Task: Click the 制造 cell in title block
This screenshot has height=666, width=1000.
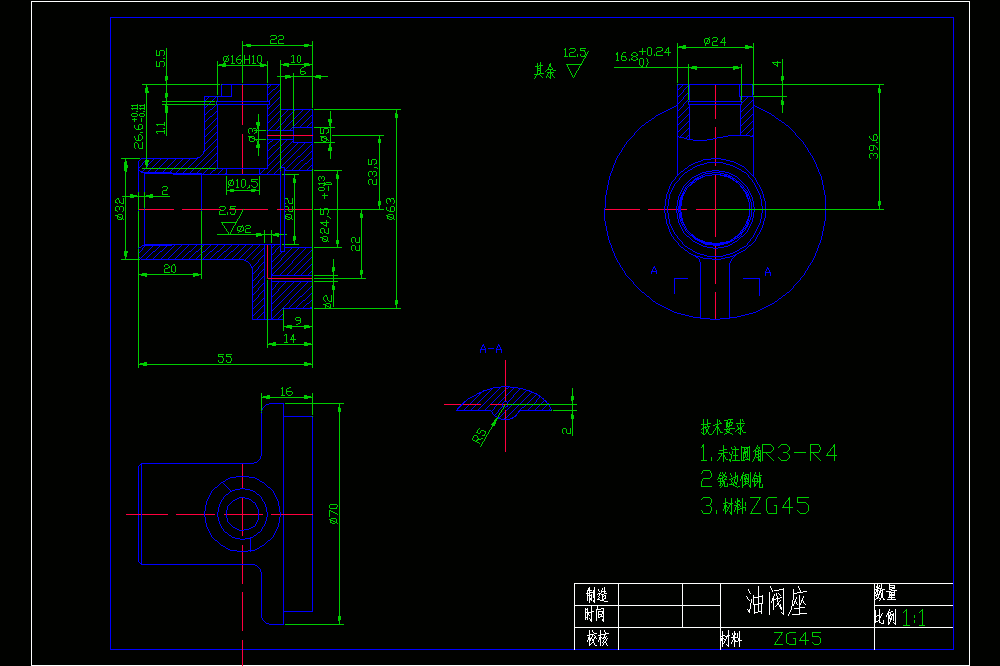Action: click(597, 595)
